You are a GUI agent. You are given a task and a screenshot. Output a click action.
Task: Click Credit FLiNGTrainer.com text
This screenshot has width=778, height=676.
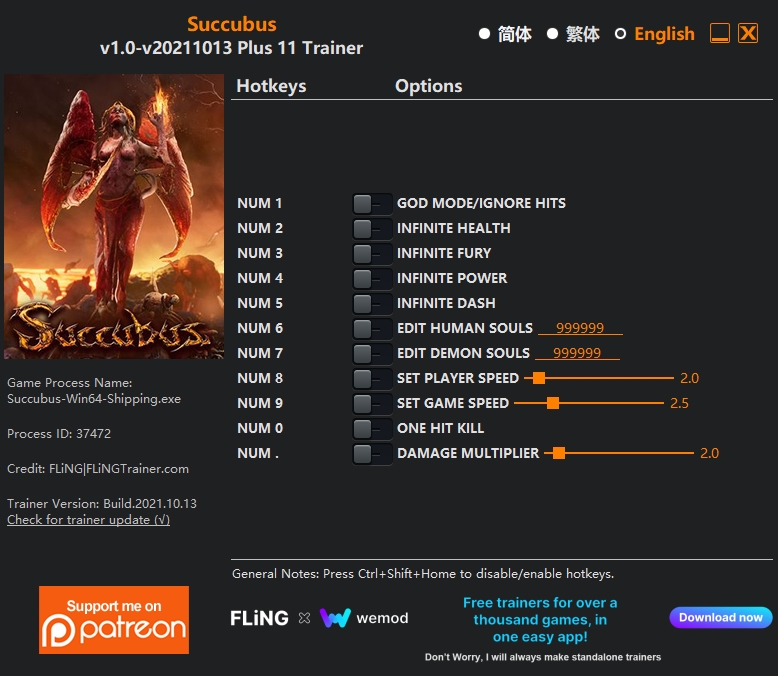[98, 469]
